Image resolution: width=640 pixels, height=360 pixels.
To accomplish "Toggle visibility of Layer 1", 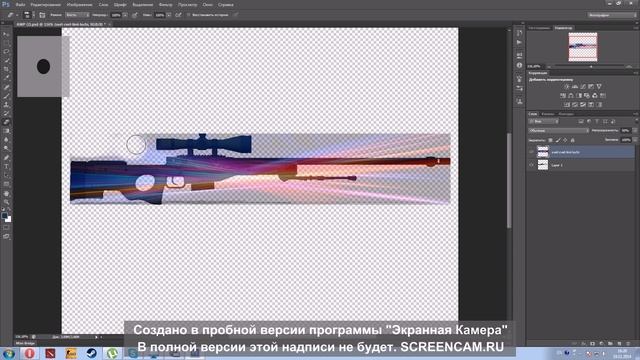I will point(531,165).
